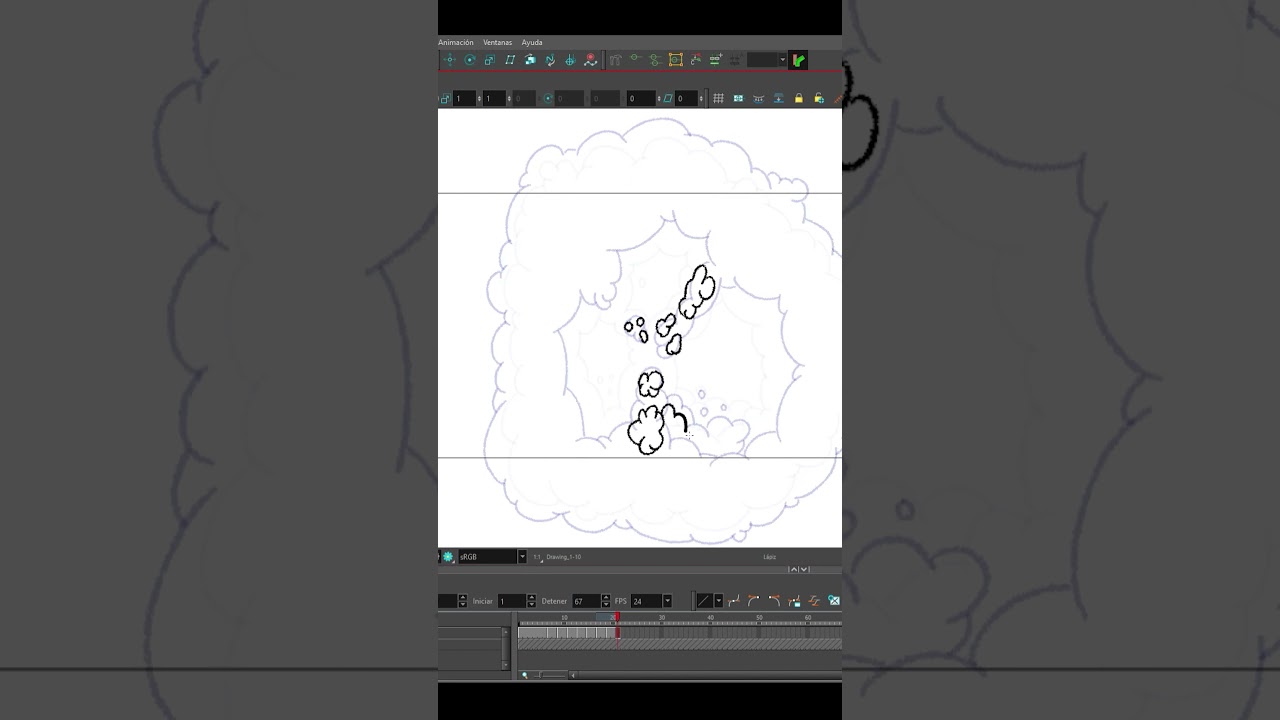1280x720 pixels.
Task: Click the layer list scroll-down arrow
Action: click(x=505, y=665)
